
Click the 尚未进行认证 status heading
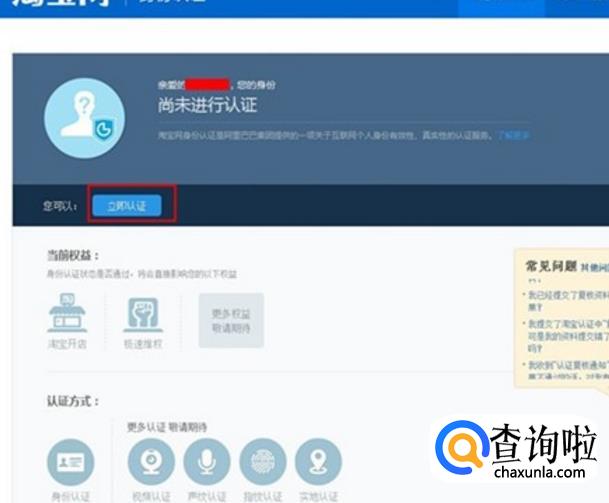click(x=207, y=105)
